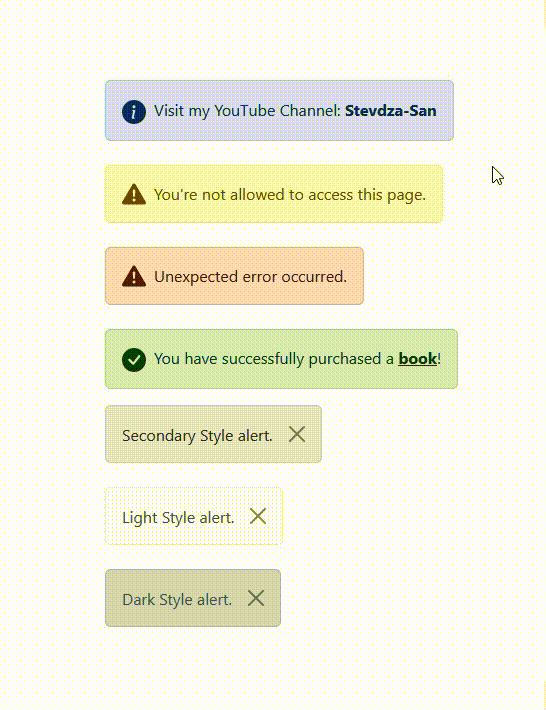The height and width of the screenshot is (710, 546).
Task: Close the Light Style alert
Action: (258, 516)
